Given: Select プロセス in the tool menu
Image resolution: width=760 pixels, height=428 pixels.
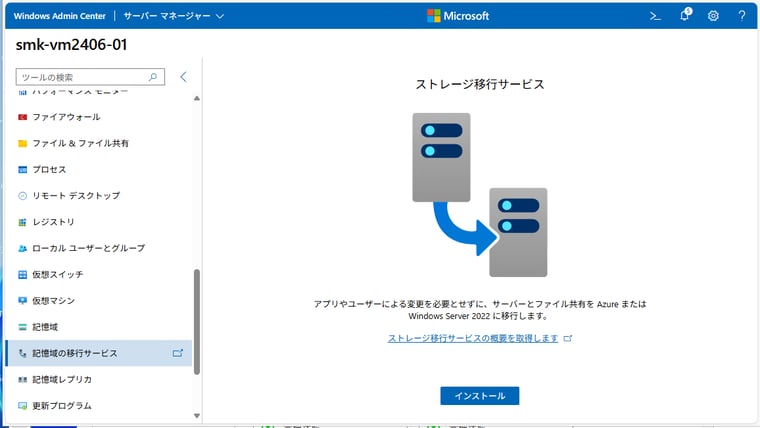Looking at the screenshot, I should 49,170.
